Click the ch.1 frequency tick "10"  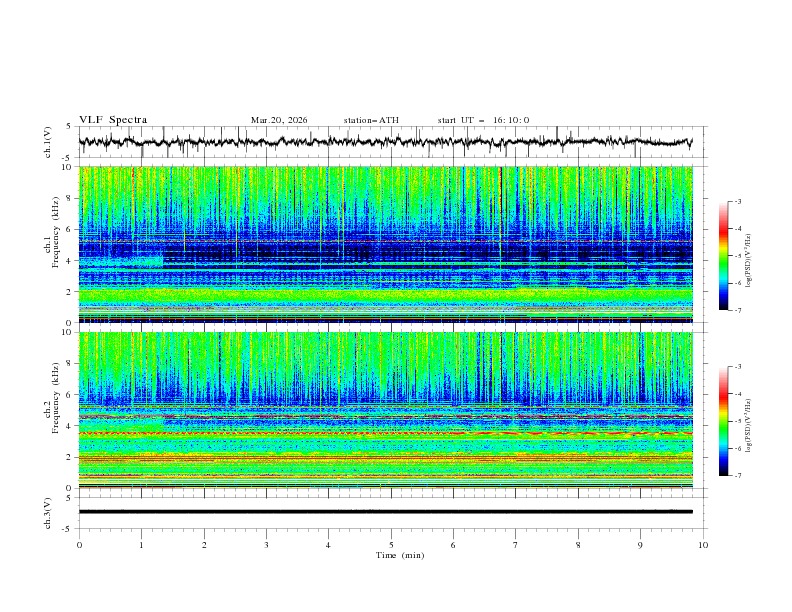coord(68,167)
